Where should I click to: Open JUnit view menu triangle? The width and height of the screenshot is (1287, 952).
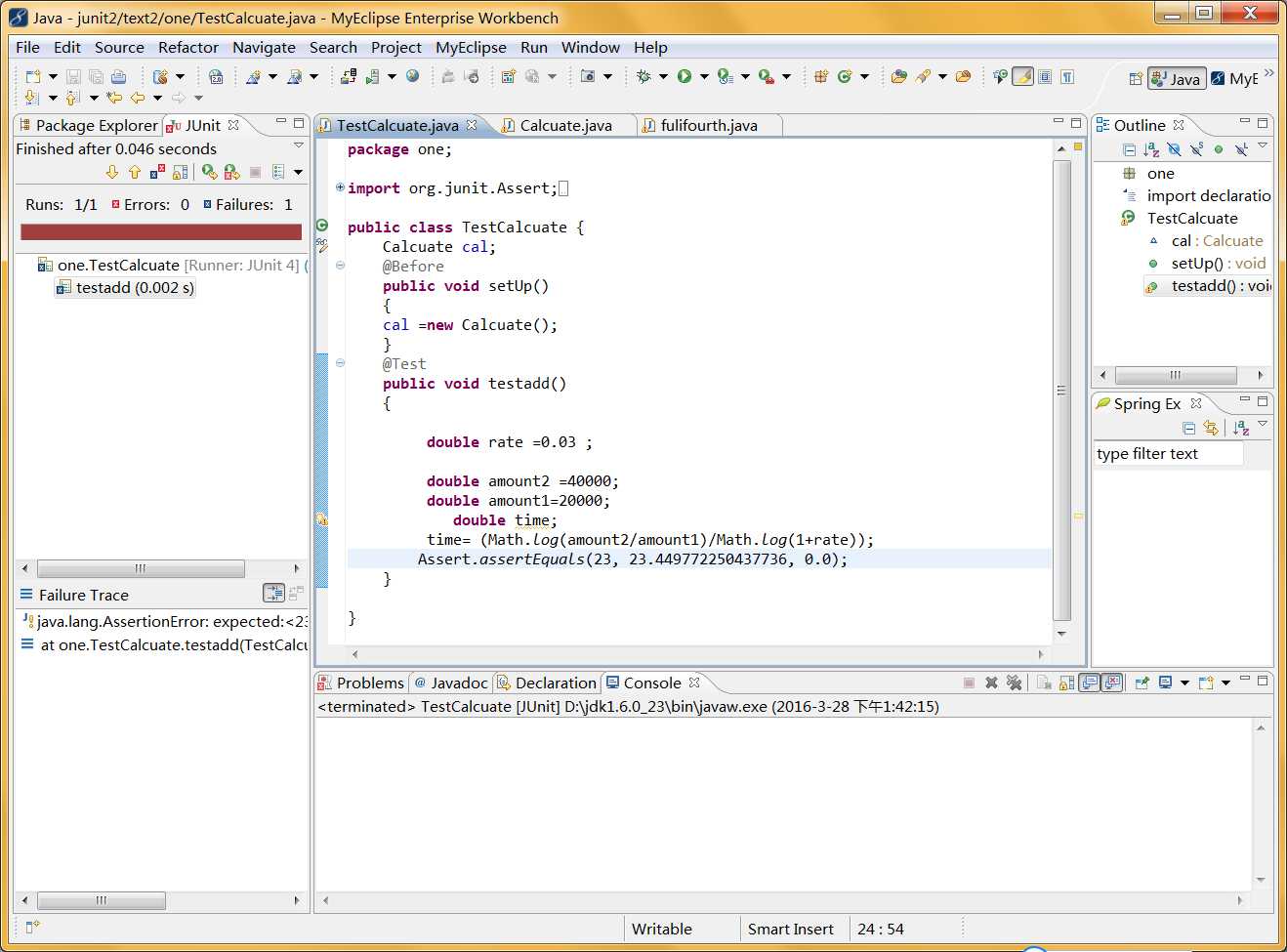(298, 145)
